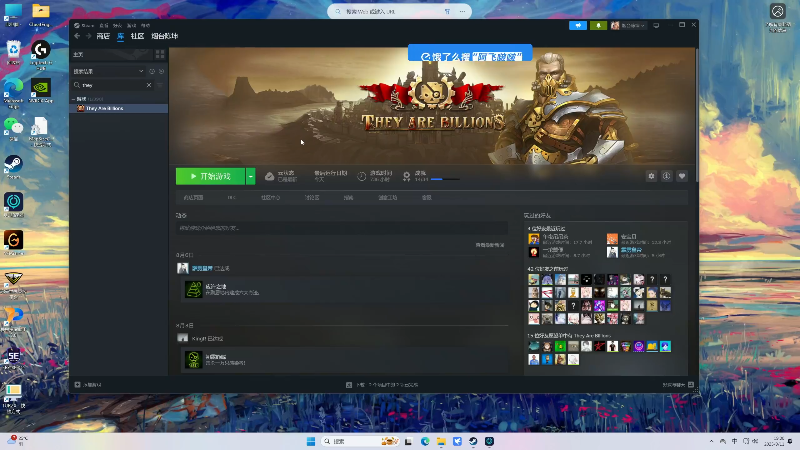This screenshot has height=450, width=800.
Task: Click the library search field containing 'they'
Action: (112, 85)
